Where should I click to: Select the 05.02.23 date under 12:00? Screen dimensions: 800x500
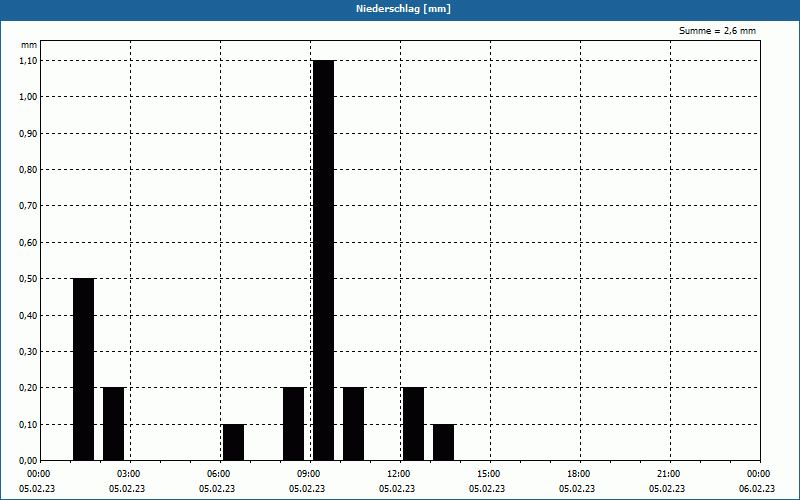click(x=397, y=489)
